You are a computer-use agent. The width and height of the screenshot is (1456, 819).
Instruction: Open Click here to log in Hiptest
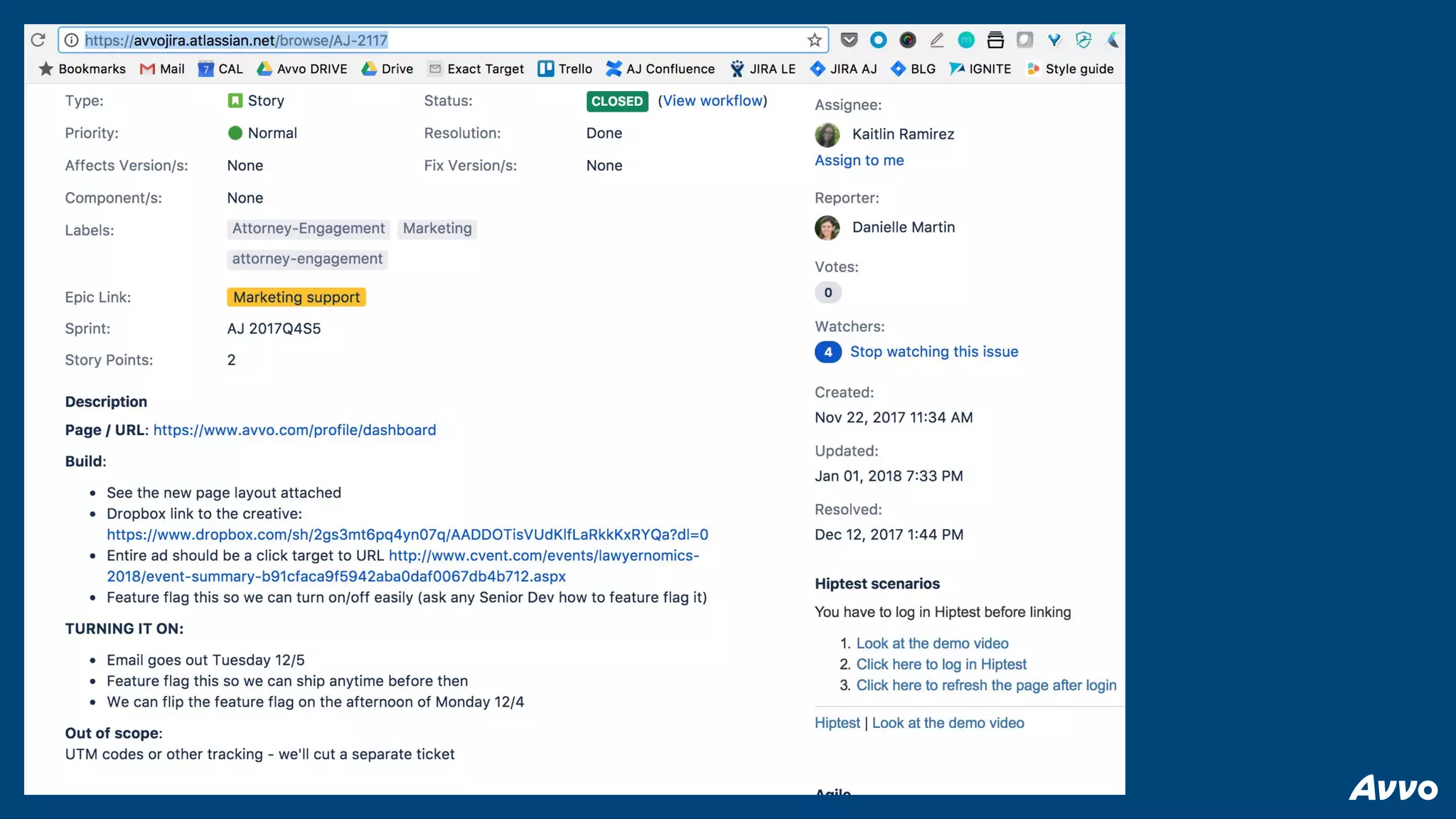tap(941, 665)
